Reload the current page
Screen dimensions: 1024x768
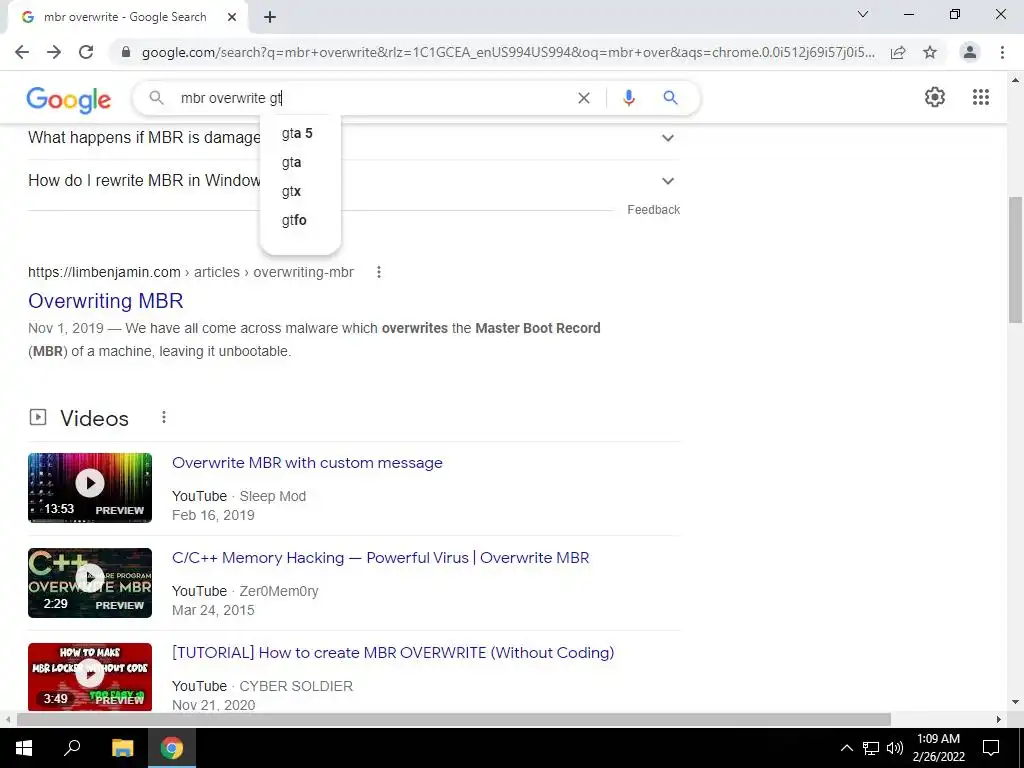(86, 52)
